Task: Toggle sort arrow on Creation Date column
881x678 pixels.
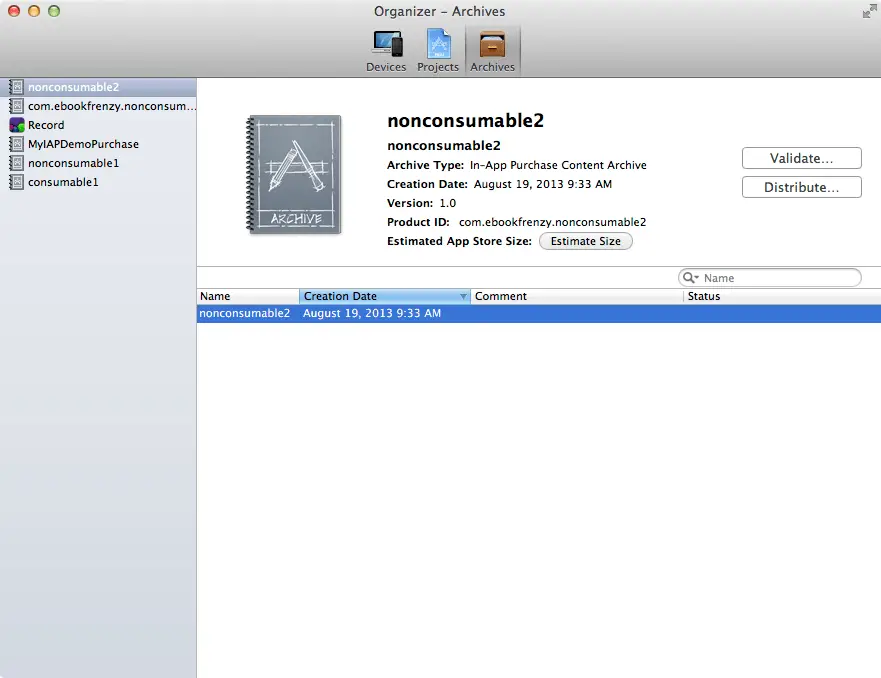Action: pyautogui.click(x=463, y=297)
